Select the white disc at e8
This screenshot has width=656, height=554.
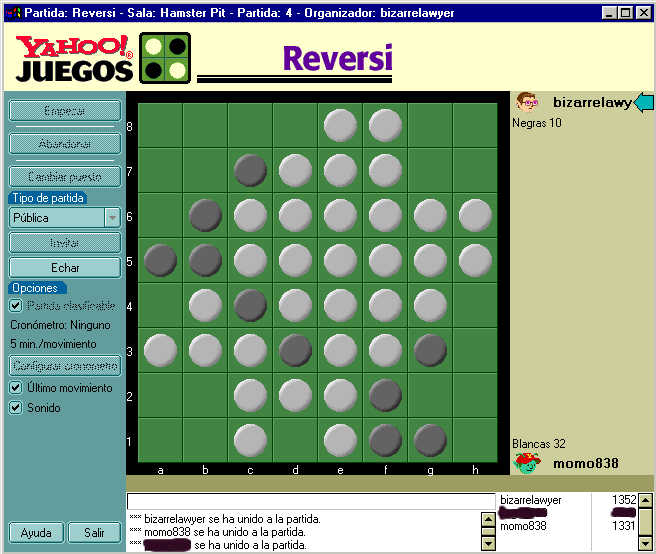pyautogui.click(x=340, y=125)
